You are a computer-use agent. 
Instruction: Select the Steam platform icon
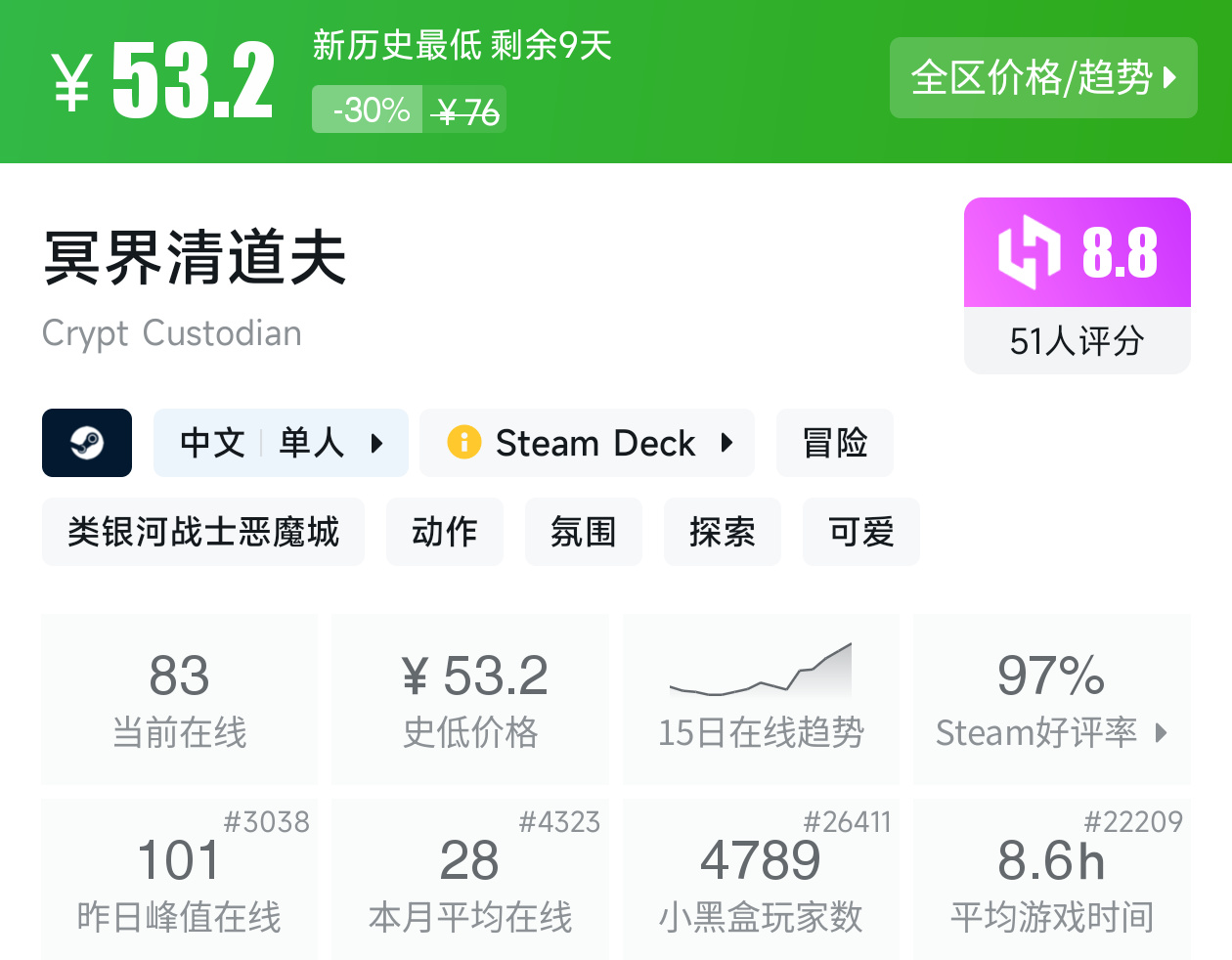[86, 442]
